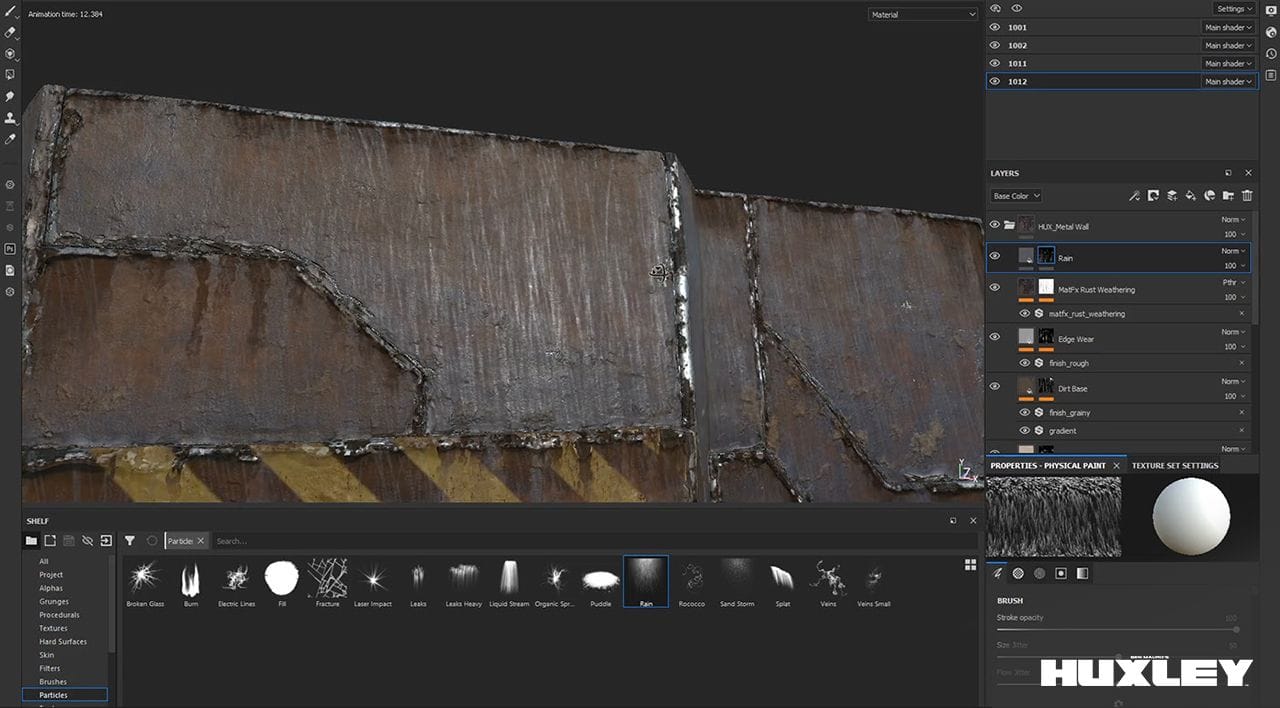The image size is (1280, 708).
Task: Pick the Material Picker eyedropper tool
Action: point(10,139)
